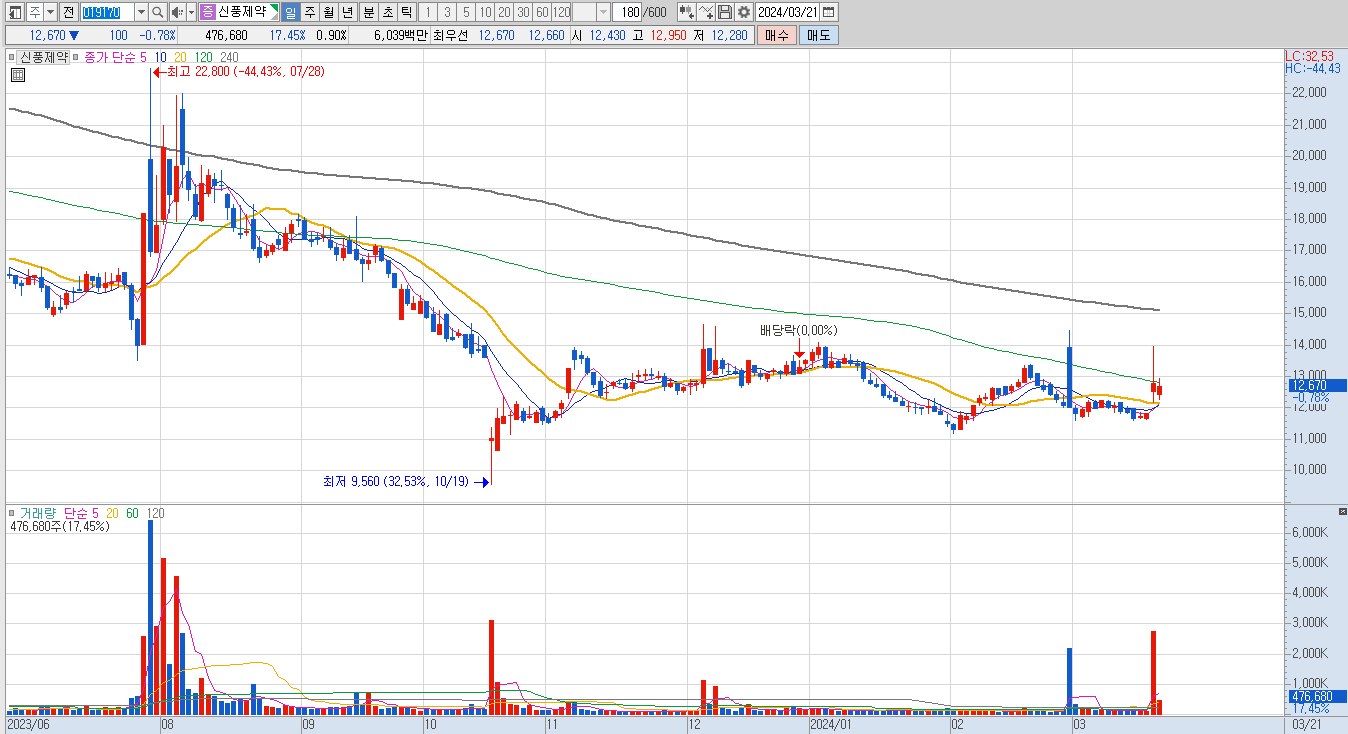
Task: Click the 03/21 date label at axis end
Action: coord(1307,723)
